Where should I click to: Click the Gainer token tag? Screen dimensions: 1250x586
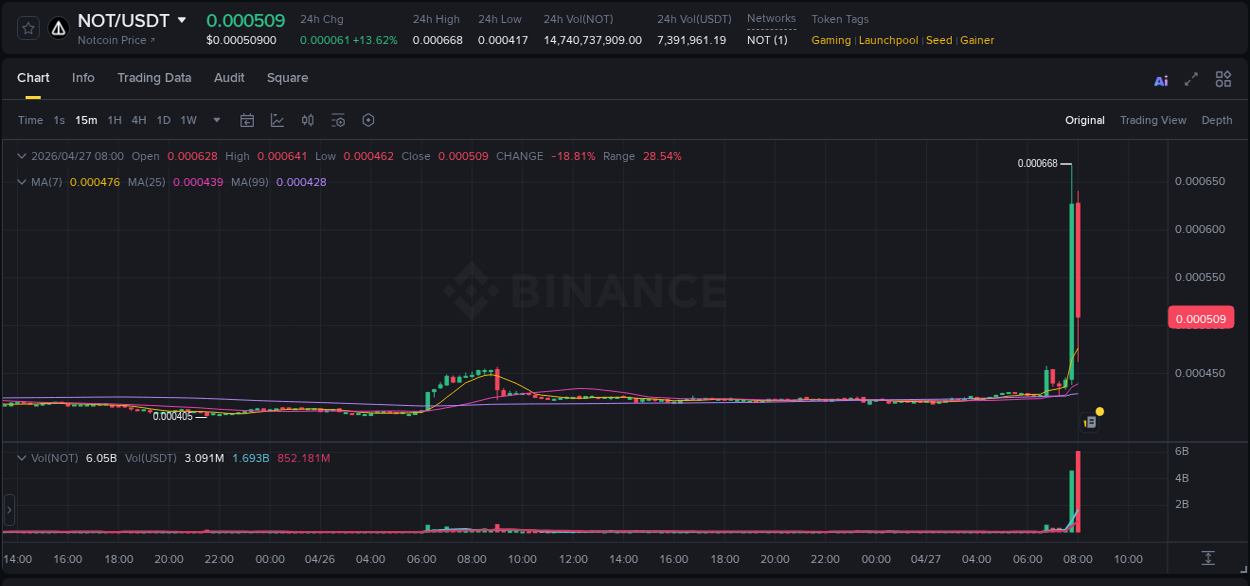[x=977, y=40]
